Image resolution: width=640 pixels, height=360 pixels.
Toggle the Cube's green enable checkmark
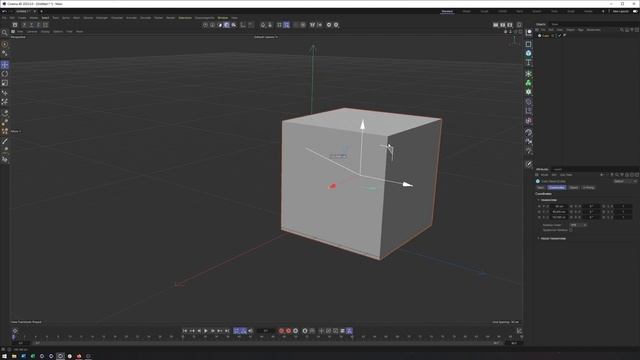coord(560,36)
